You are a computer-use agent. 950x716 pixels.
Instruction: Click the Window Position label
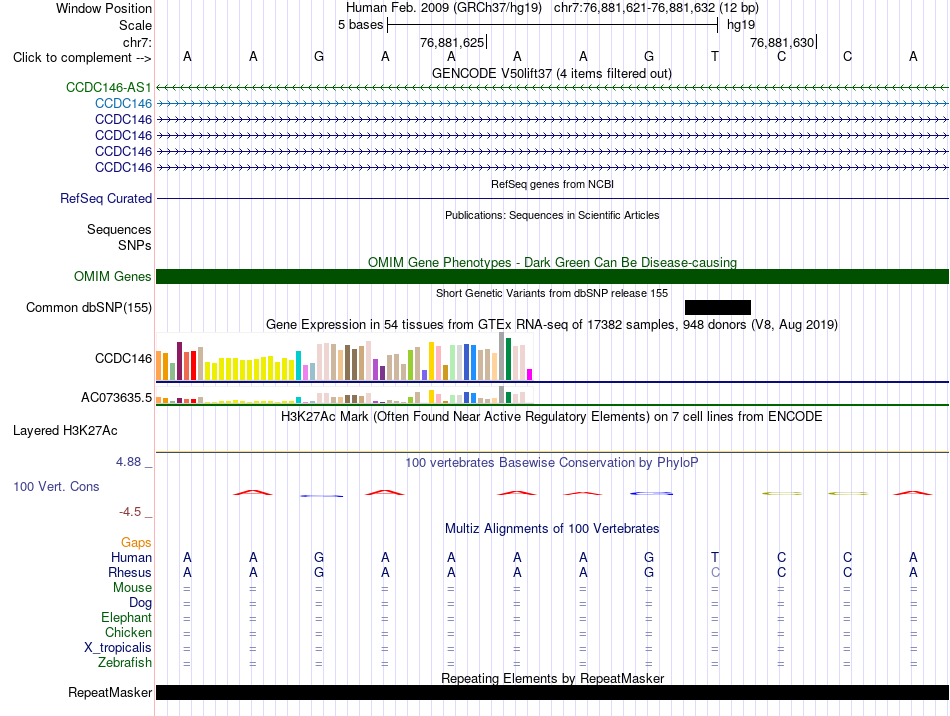[104, 8]
